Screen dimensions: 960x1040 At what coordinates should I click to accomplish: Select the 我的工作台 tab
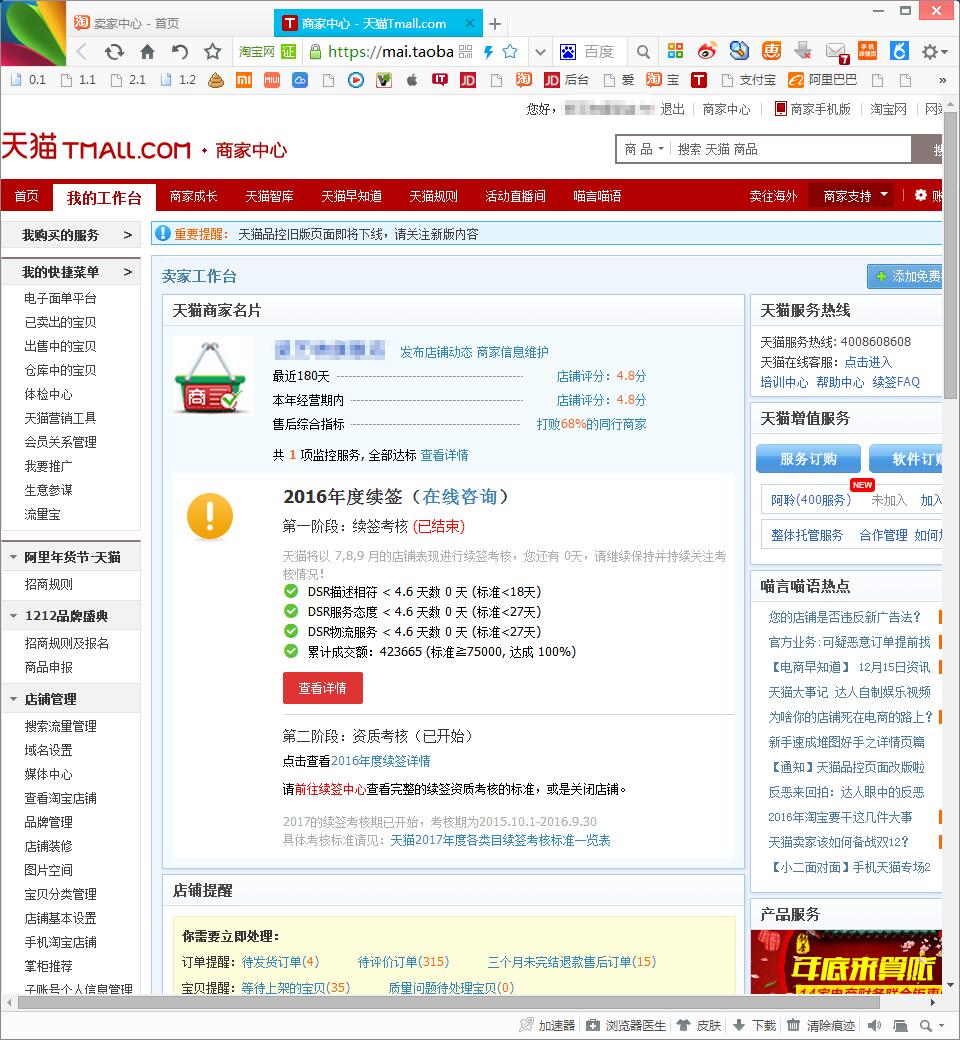coord(104,198)
